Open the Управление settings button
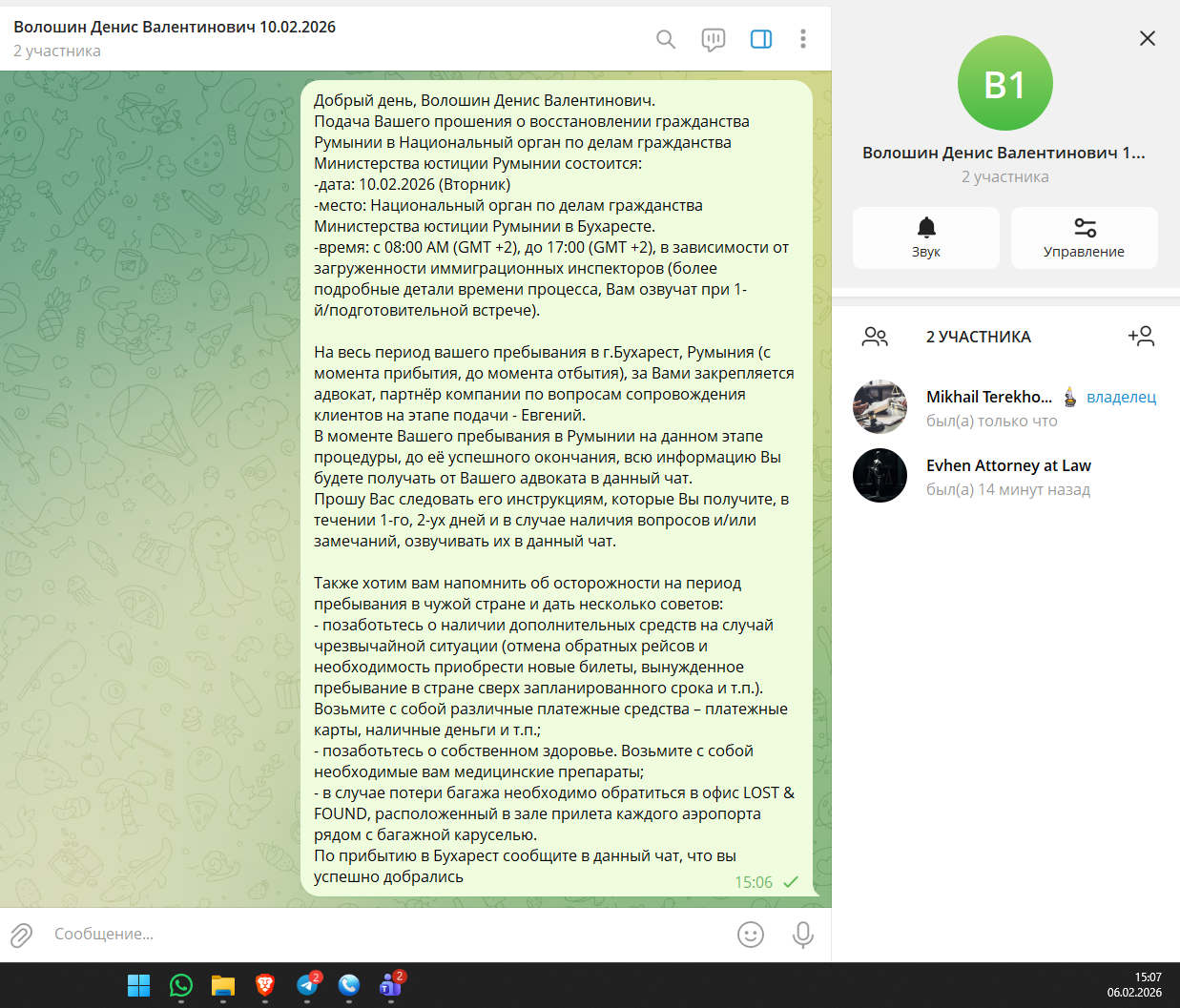 [1085, 237]
